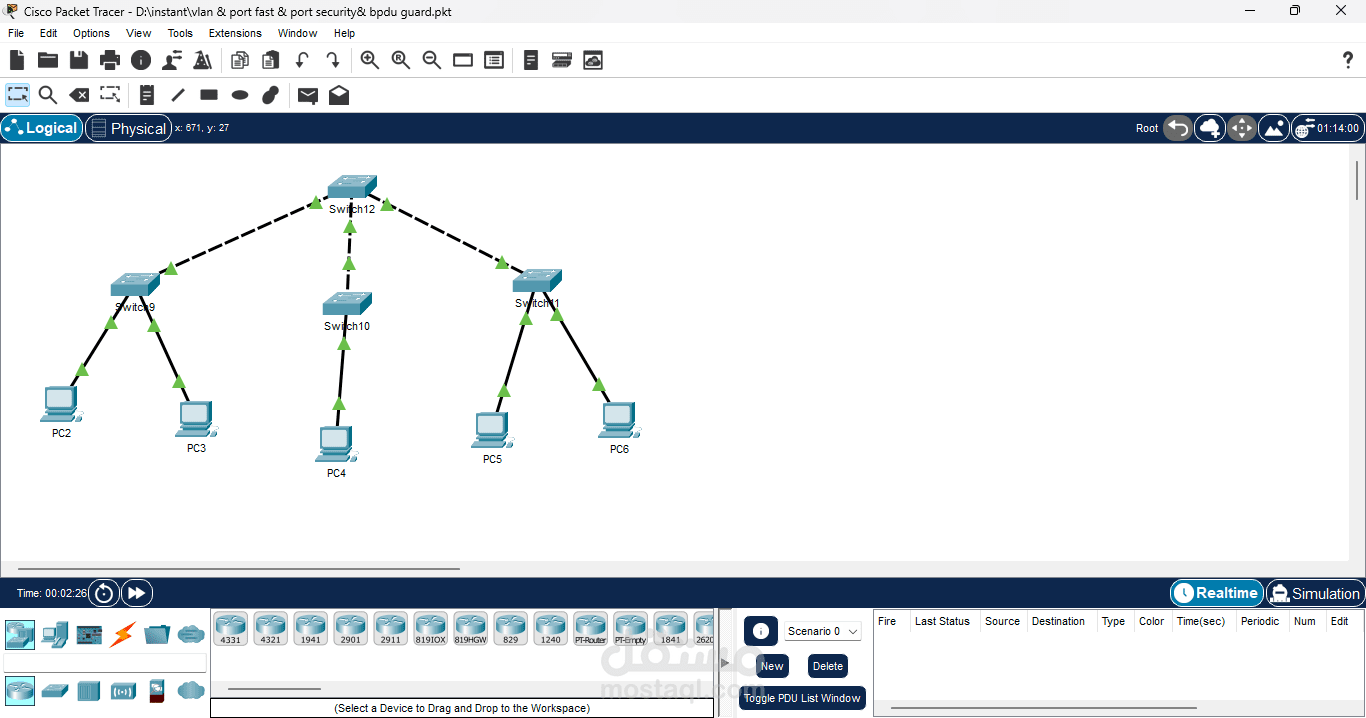Select the Add Simple PDU envelope tool

307,94
